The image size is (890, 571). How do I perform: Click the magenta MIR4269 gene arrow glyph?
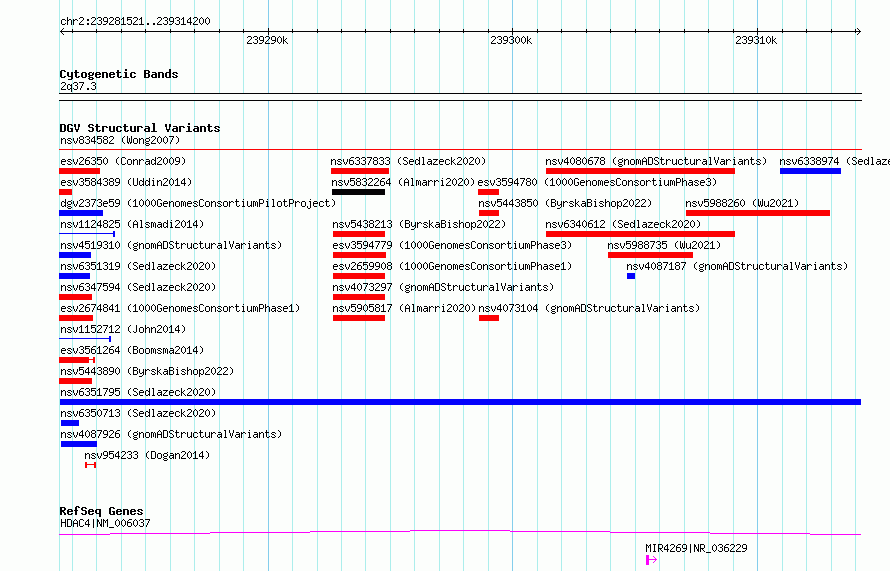(652, 560)
